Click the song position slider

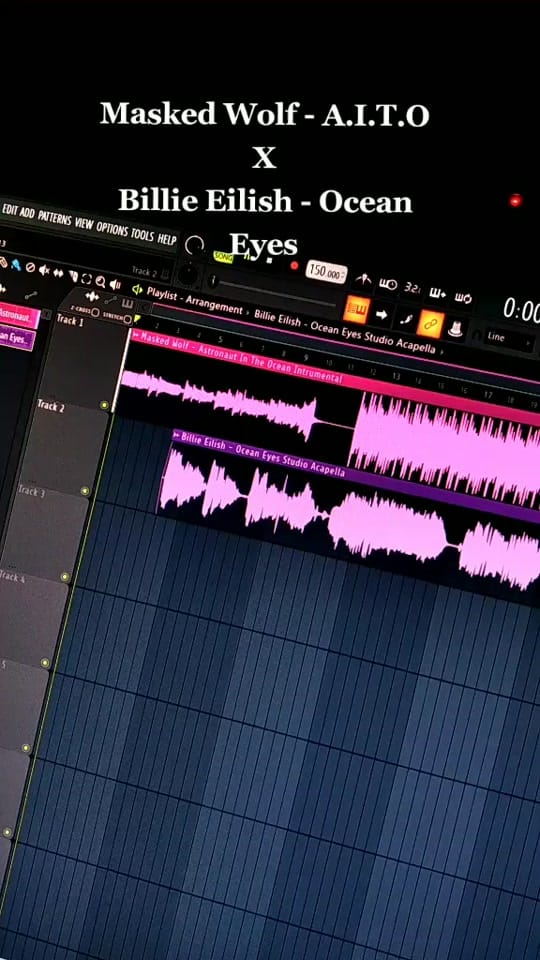[273, 291]
